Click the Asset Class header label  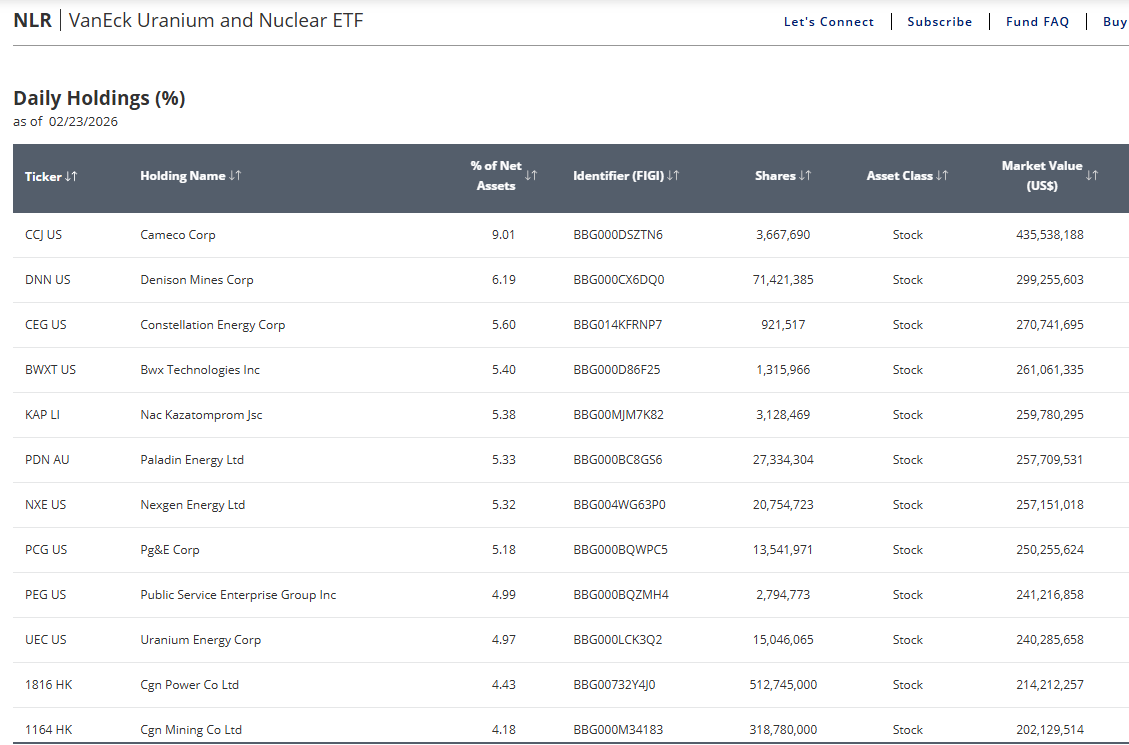pyautogui.click(x=900, y=176)
